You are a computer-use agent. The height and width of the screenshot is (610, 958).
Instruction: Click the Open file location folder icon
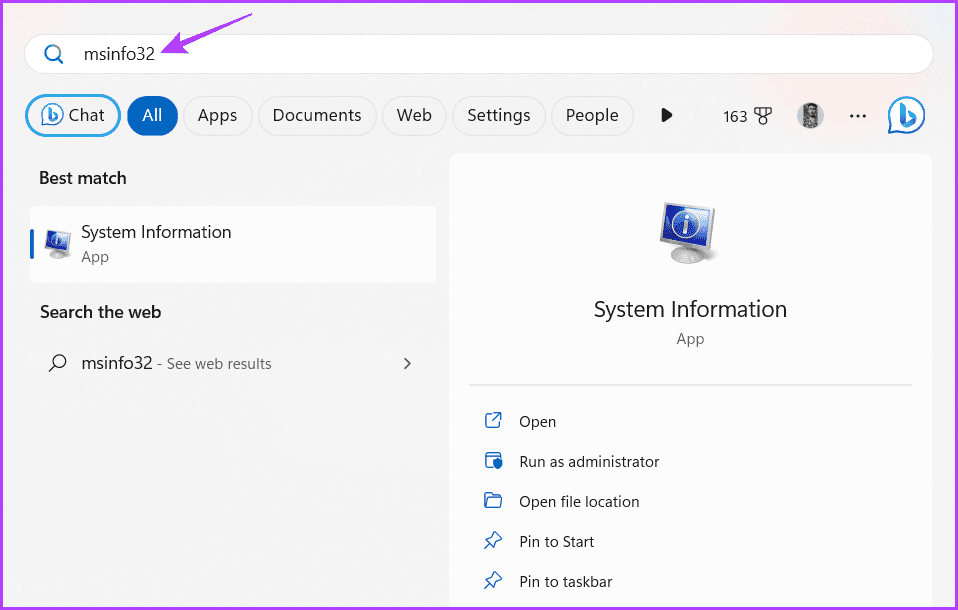click(x=493, y=501)
